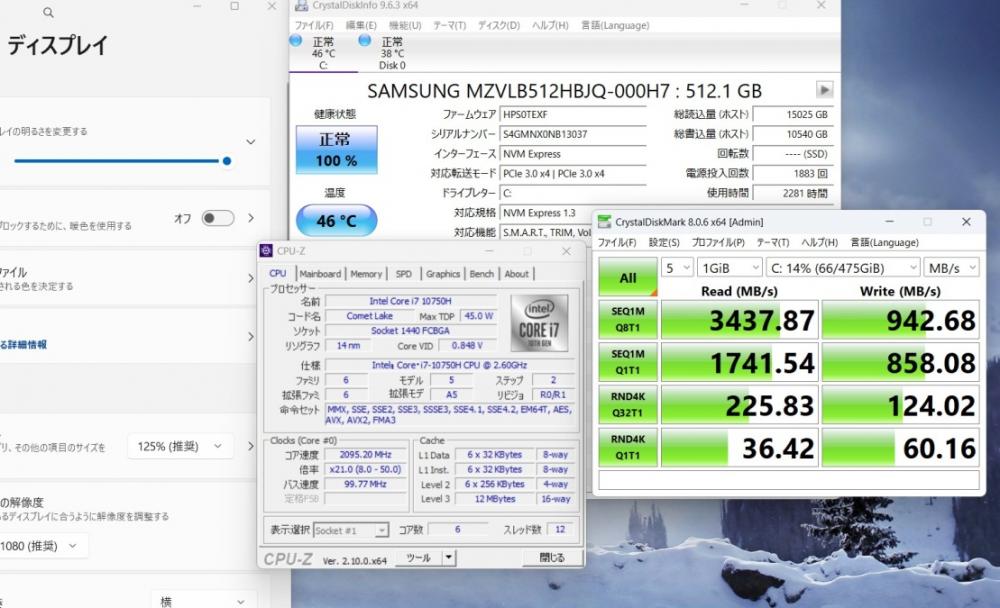Switch to the CPU tab in CPU-Z
Screen dimensions: 1000x608
[x=278, y=273]
